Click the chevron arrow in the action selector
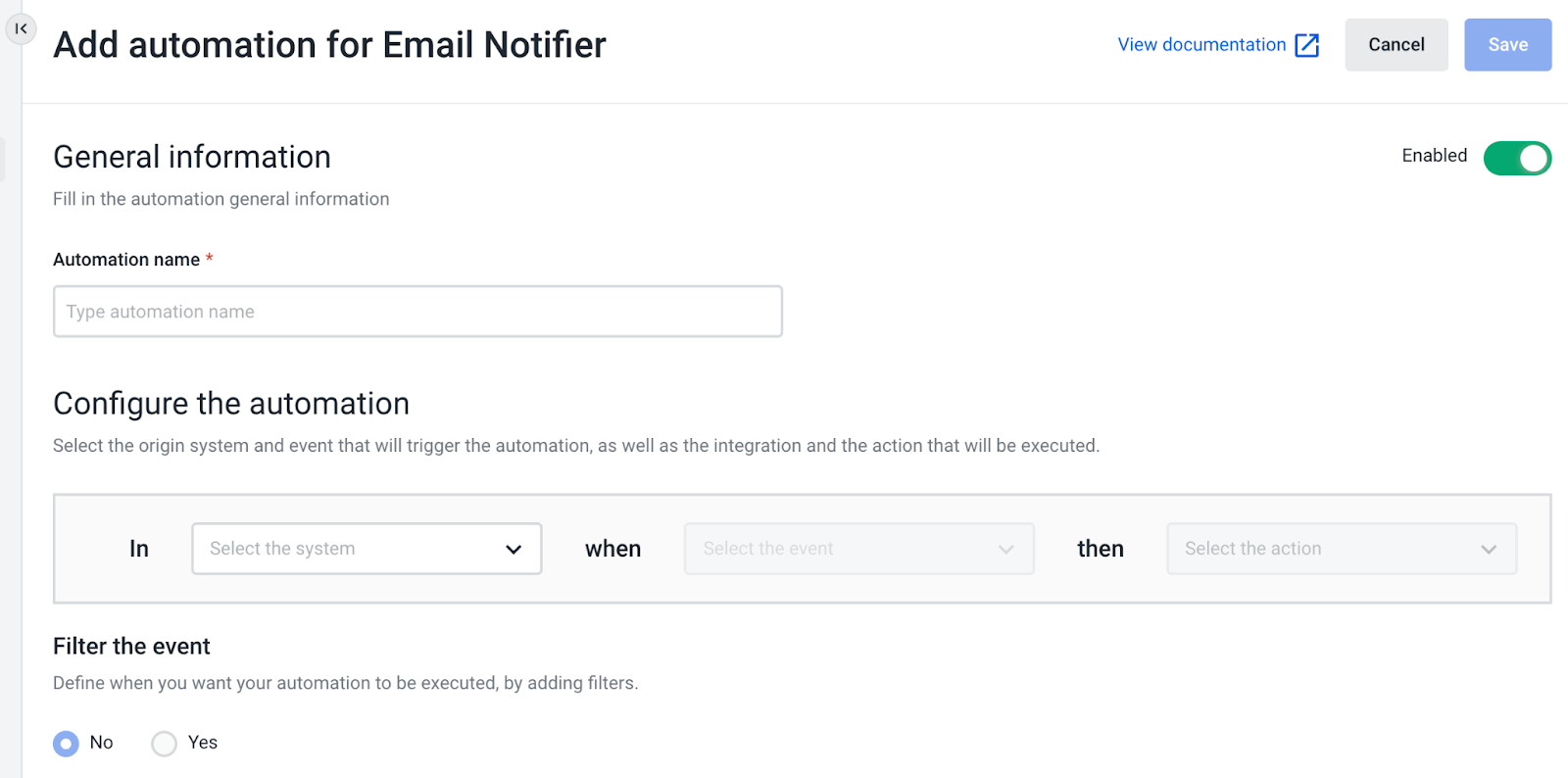Viewport: 1568px width, 778px height. point(1488,550)
